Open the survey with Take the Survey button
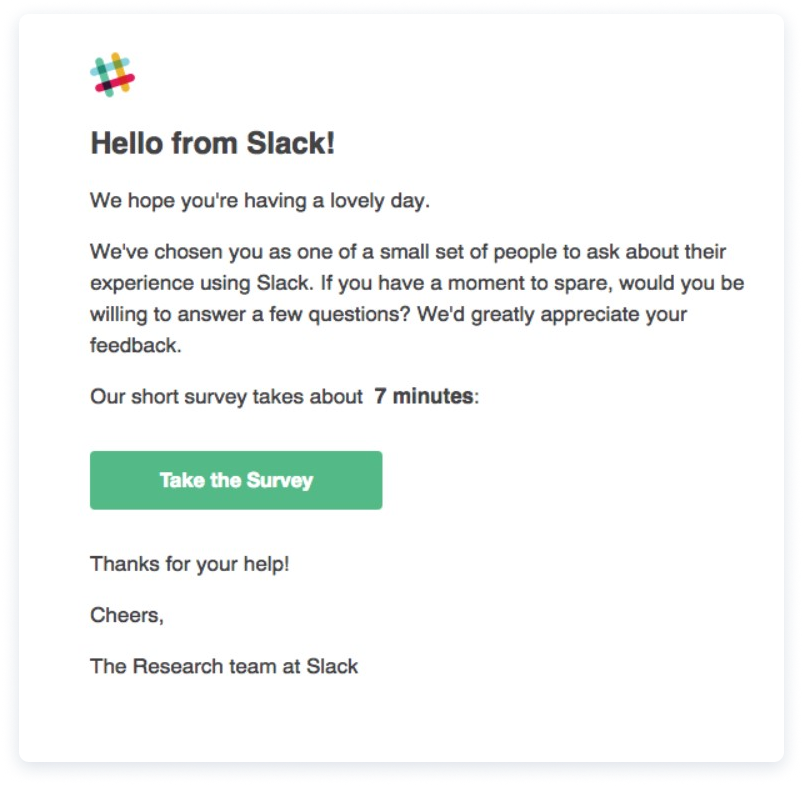 click(x=236, y=480)
